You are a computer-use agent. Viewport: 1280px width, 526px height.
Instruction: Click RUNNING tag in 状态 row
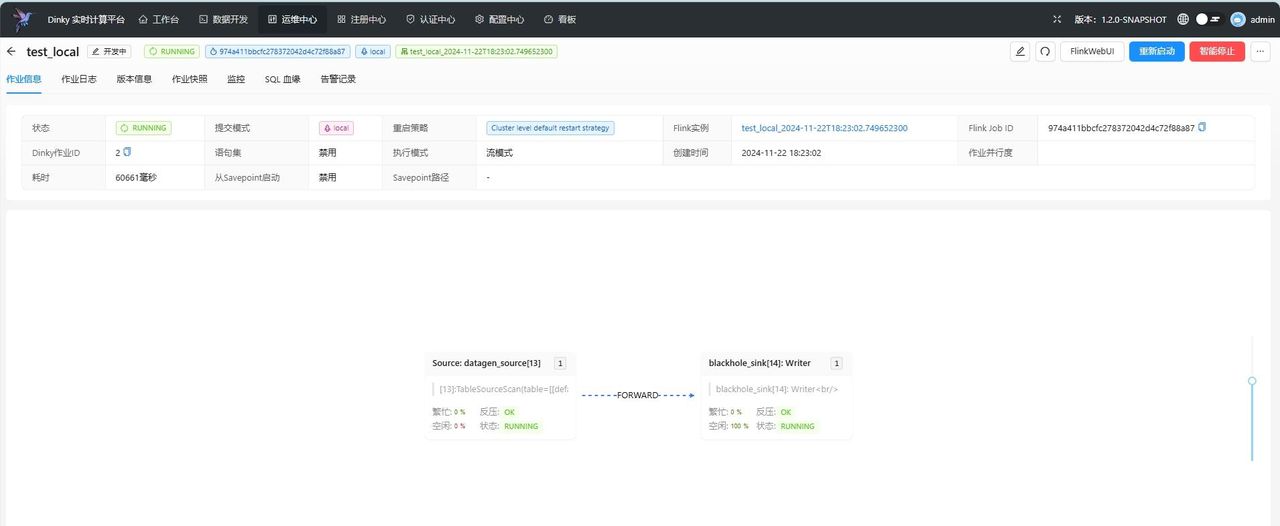click(x=144, y=128)
